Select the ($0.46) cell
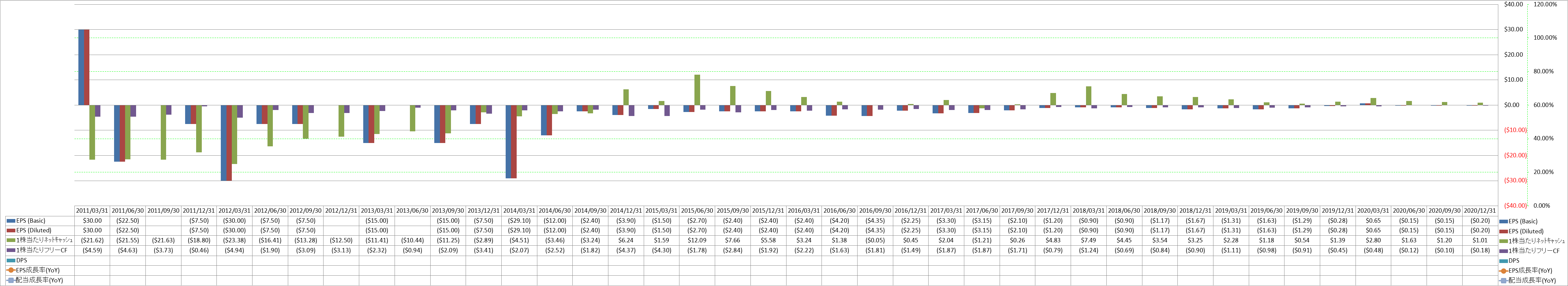 point(199,250)
